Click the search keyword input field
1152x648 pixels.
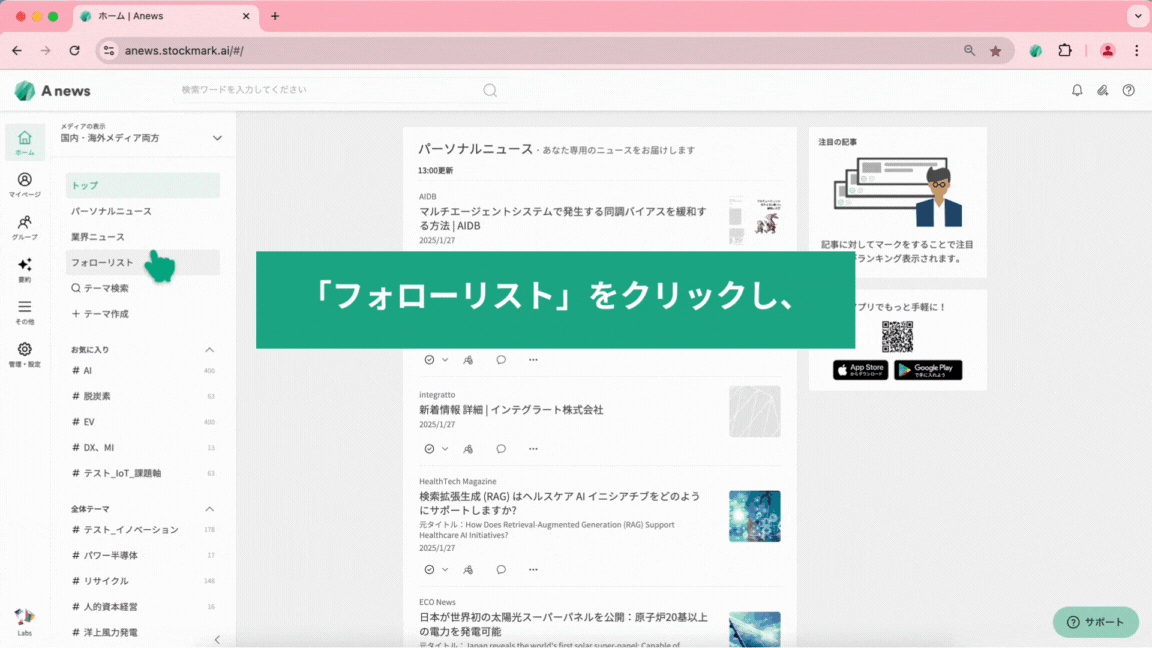(330, 90)
